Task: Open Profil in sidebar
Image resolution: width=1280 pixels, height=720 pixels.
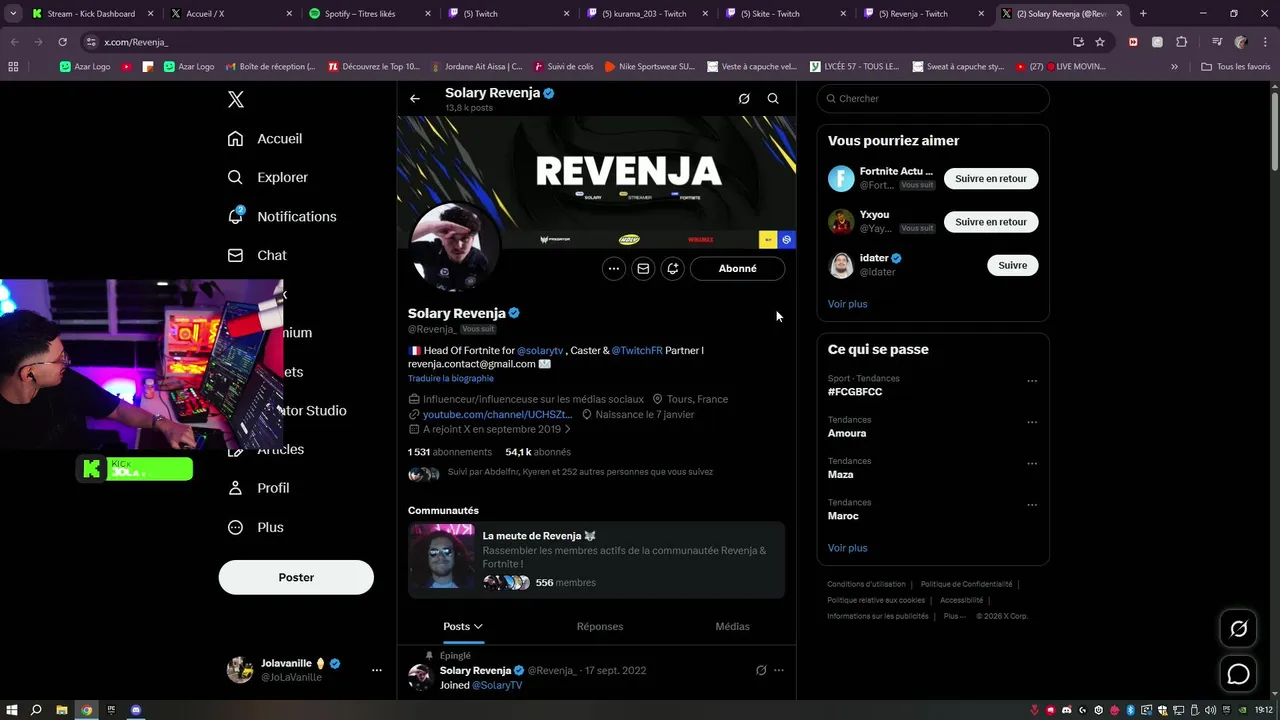Action: coord(258,488)
